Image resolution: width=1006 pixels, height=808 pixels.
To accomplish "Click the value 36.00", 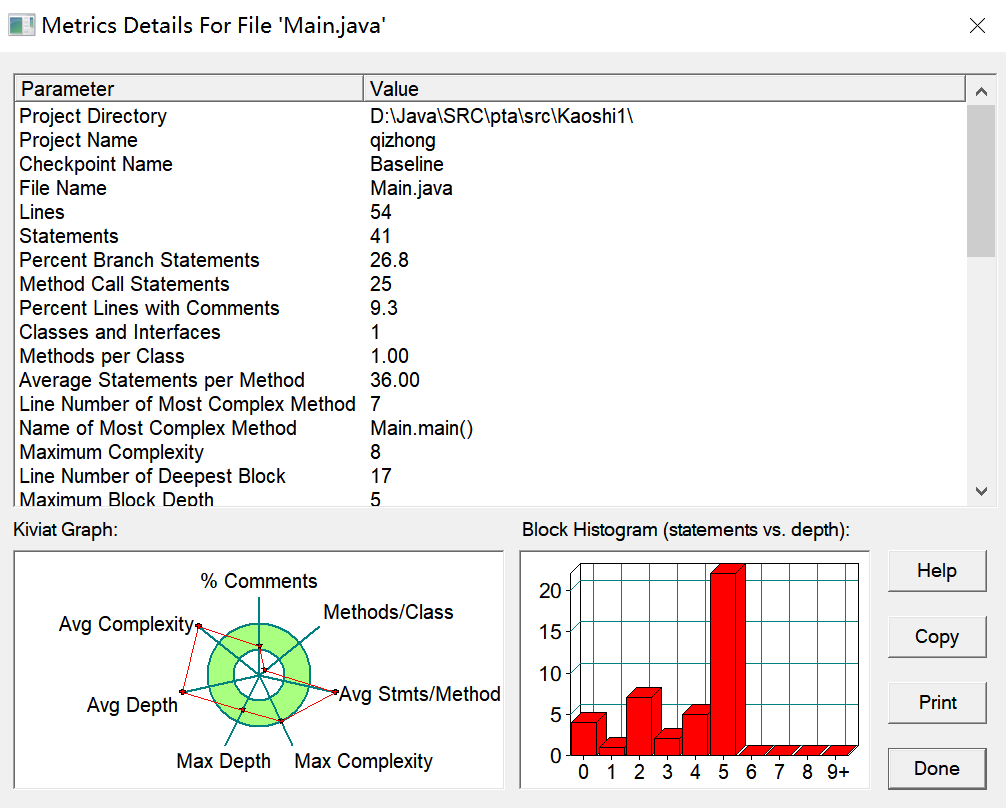I will 395,380.
